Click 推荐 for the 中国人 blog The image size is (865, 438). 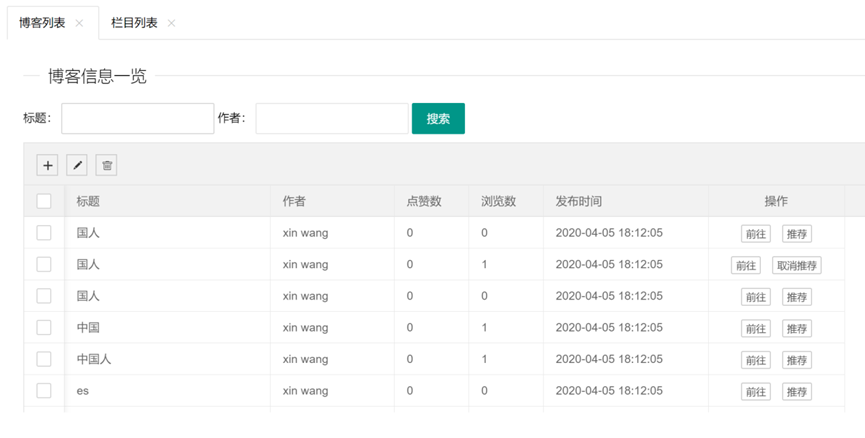point(796,360)
